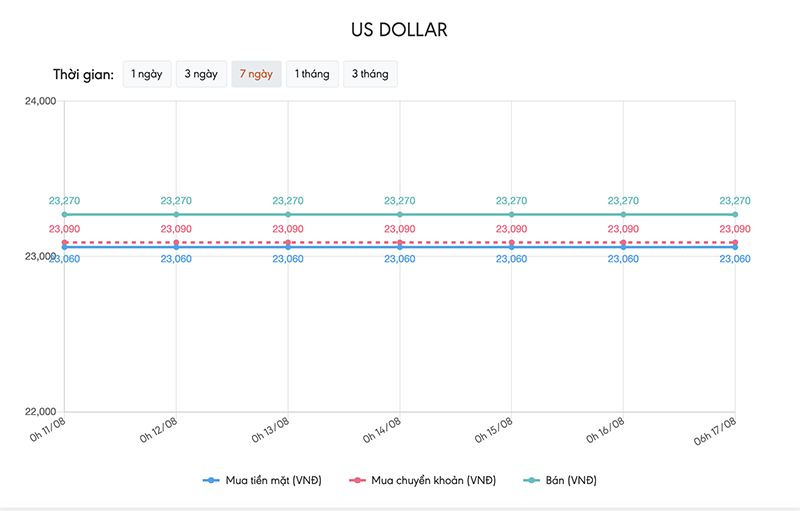Toggle the Mua chuyển khoản (VNĐ) series

[433, 480]
